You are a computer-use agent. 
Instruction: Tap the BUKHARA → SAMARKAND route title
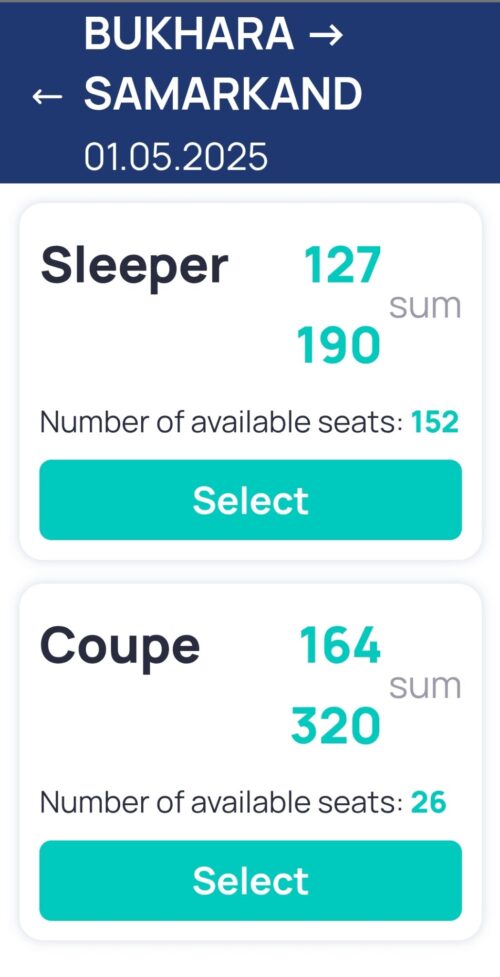click(223, 64)
